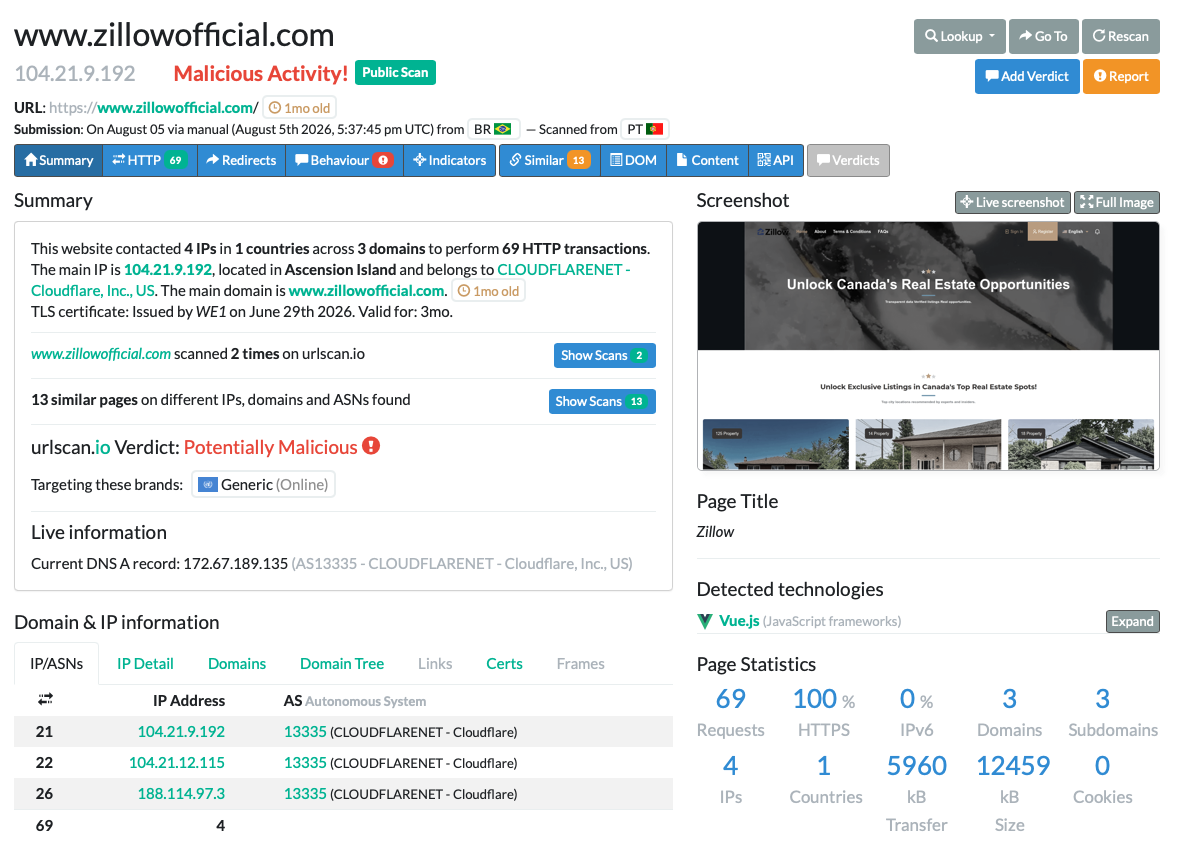Switch to the IP Detail tab
1180x861 pixels.
(145, 664)
